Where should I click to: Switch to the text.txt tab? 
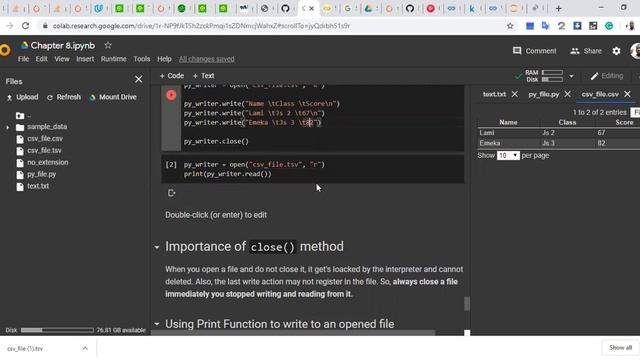point(494,94)
